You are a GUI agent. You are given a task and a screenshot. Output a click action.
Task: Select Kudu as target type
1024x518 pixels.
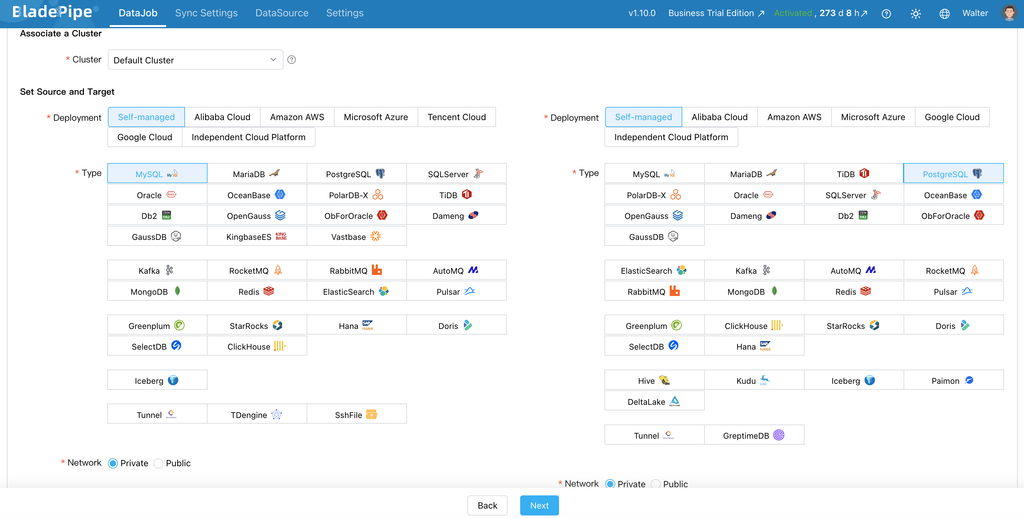tap(754, 380)
